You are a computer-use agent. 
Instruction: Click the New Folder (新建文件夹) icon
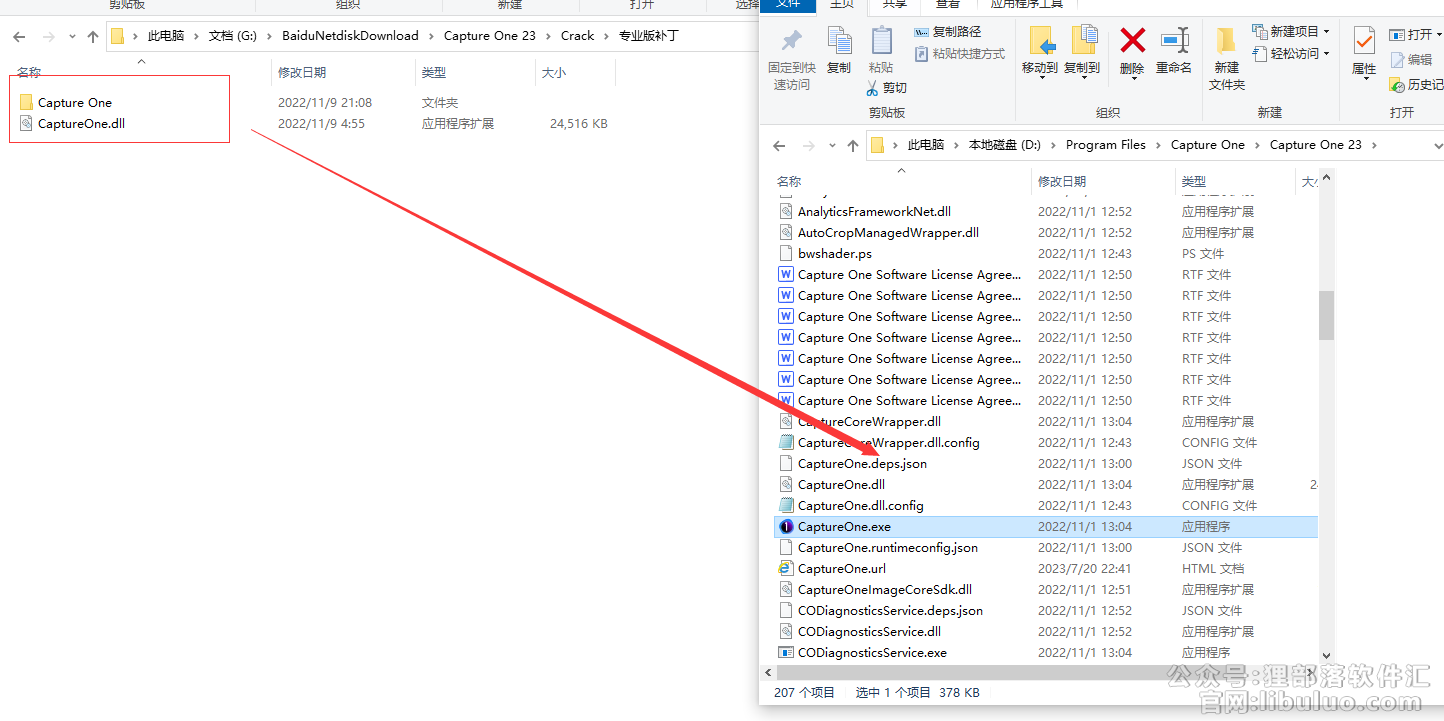(x=1226, y=42)
